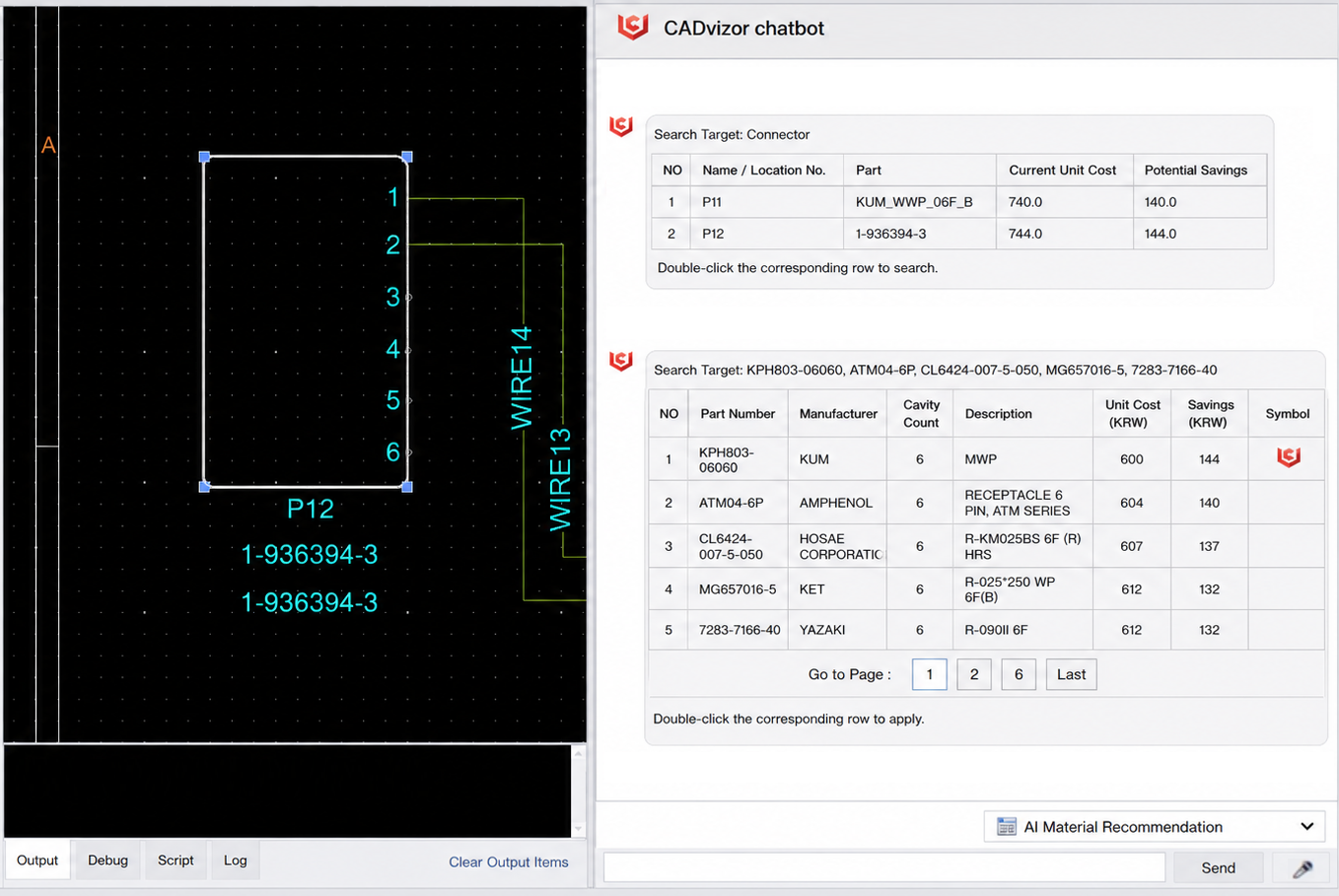
Task: Select the MG657016-5 part number
Action: [x=738, y=589]
